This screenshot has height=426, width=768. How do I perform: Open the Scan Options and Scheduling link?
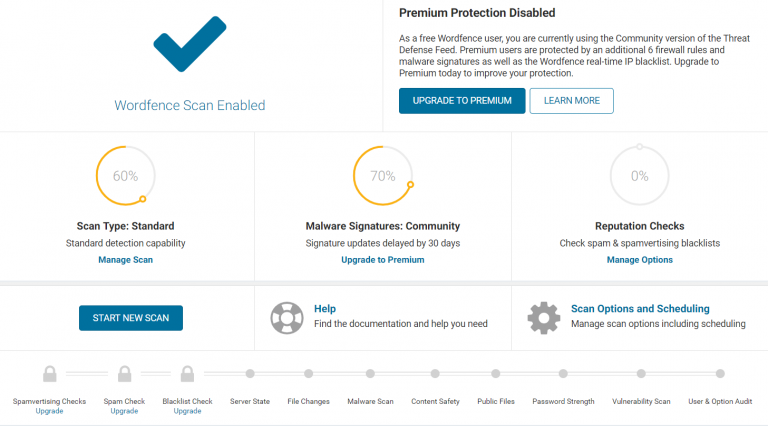[x=640, y=308]
